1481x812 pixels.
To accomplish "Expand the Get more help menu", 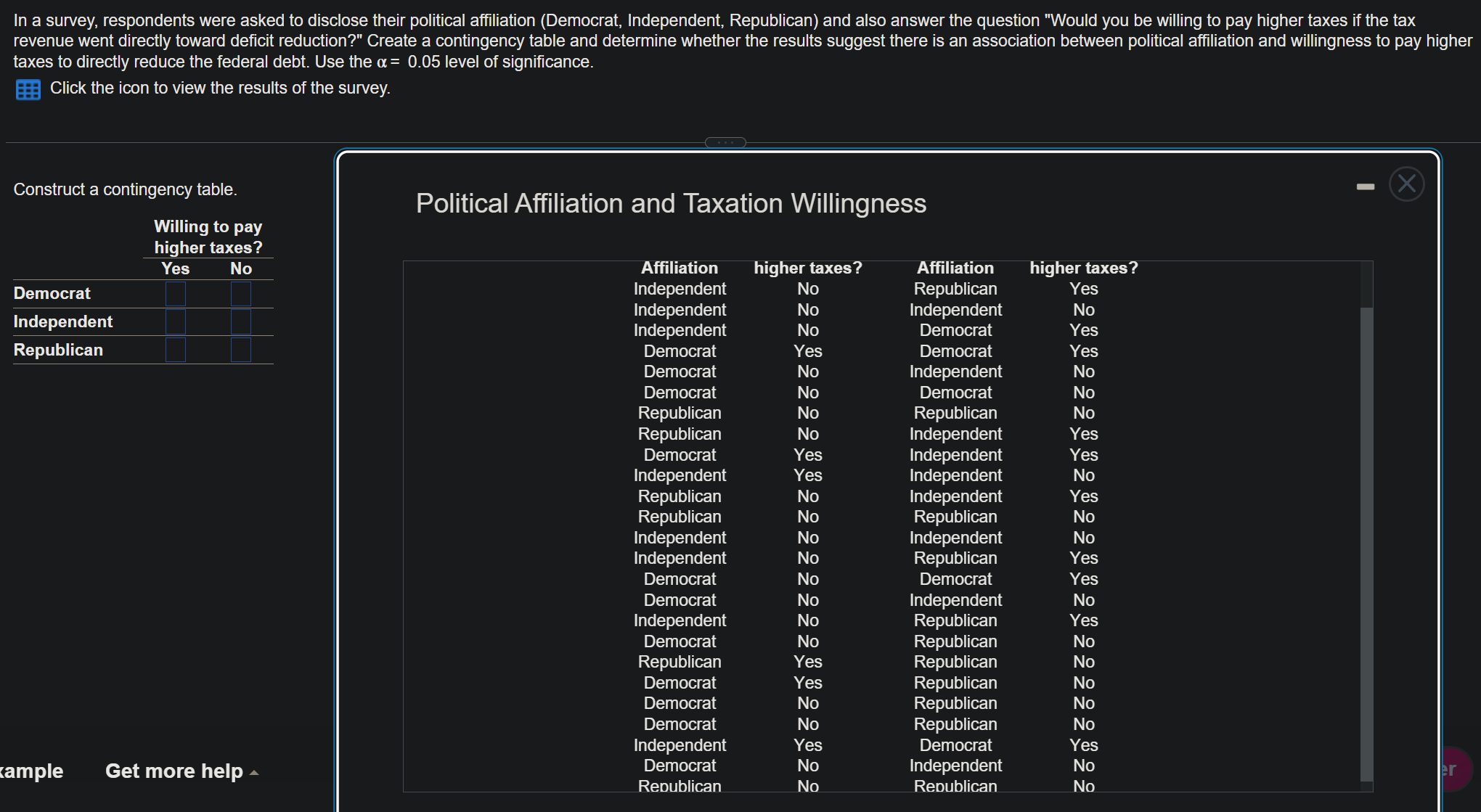I will 174,771.
